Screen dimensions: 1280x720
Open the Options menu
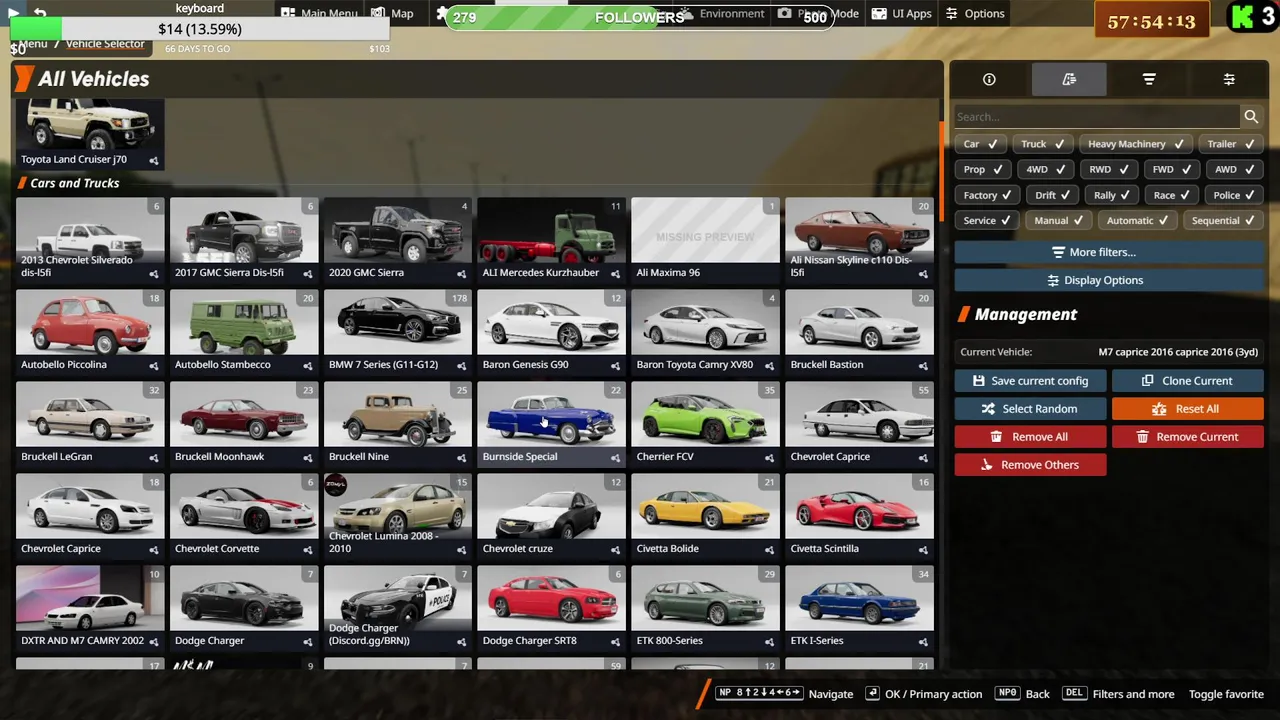pos(975,14)
